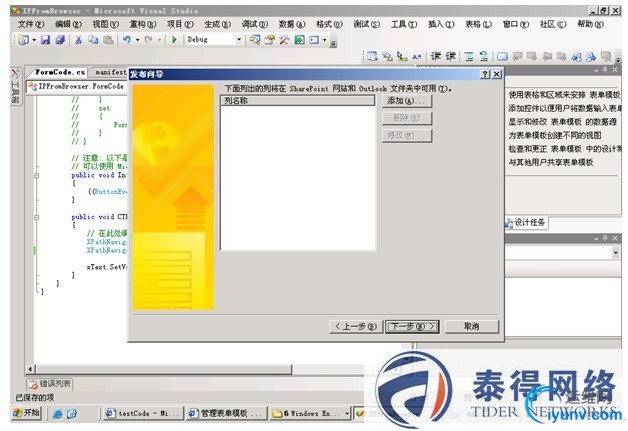628x431 pixels.
Task: Undo the last action
Action: pos(127,40)
